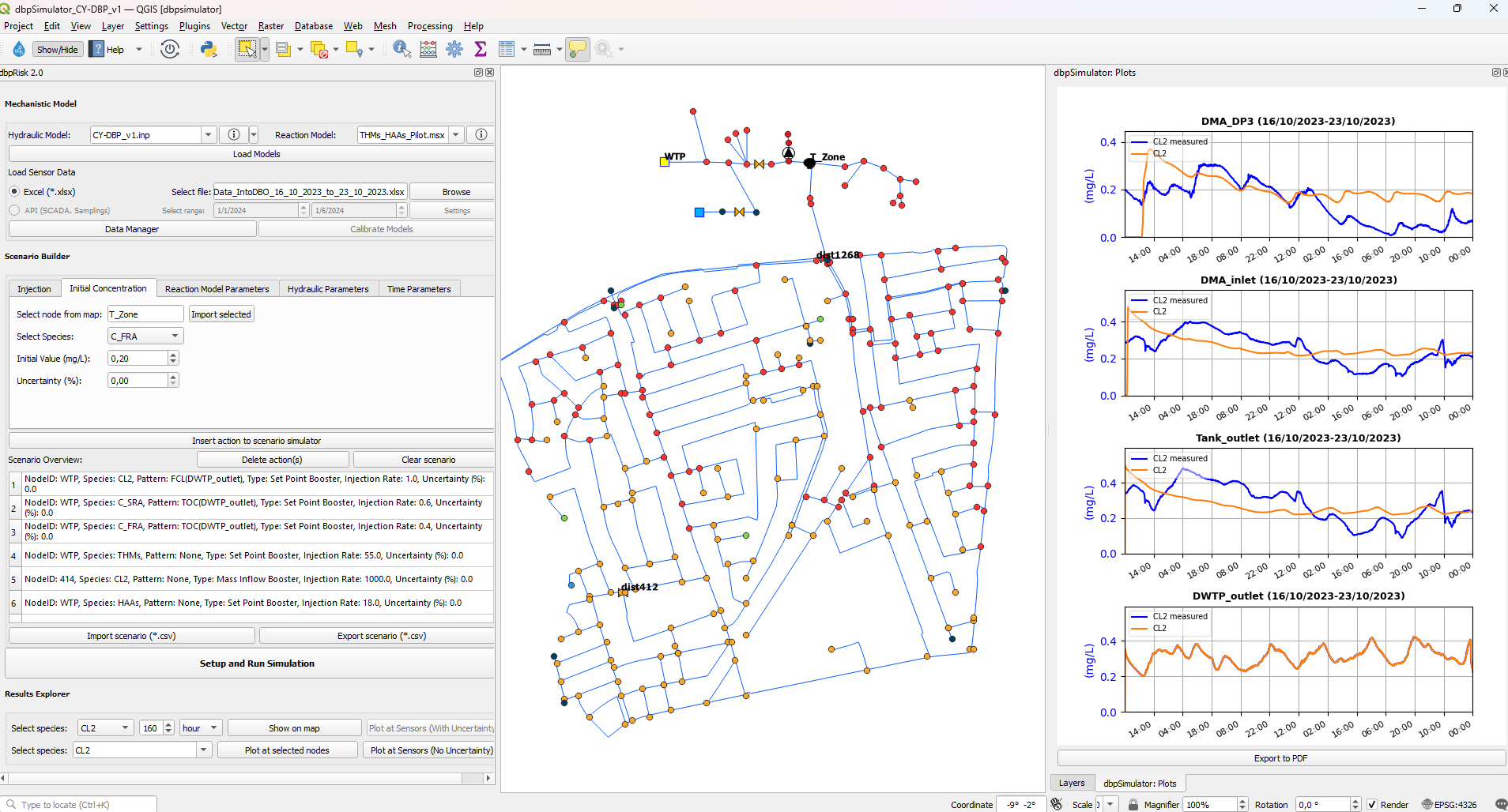
Task: Activate Select Features by area tool
Action: click(247, 49)
